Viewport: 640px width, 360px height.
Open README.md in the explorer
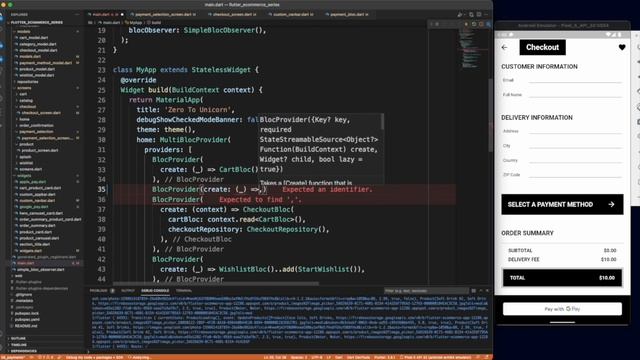27,326
